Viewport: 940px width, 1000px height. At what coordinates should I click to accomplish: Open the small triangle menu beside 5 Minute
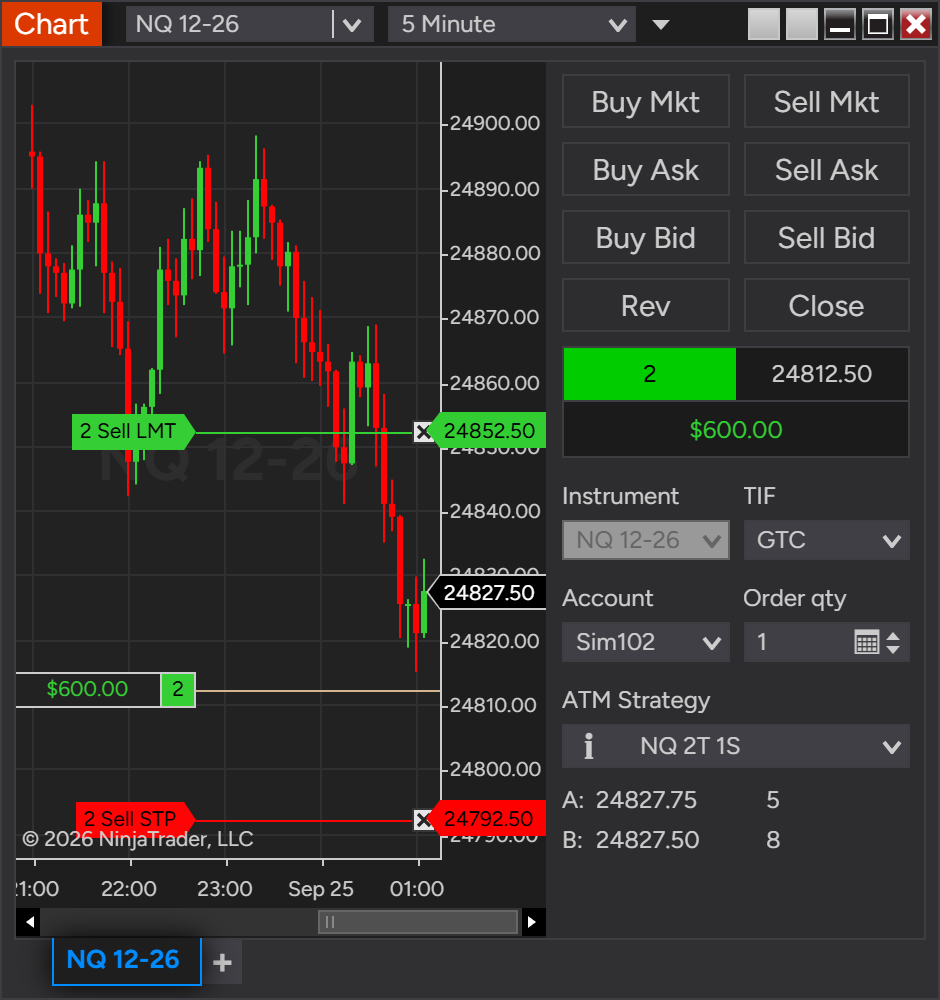pos(661,25)
